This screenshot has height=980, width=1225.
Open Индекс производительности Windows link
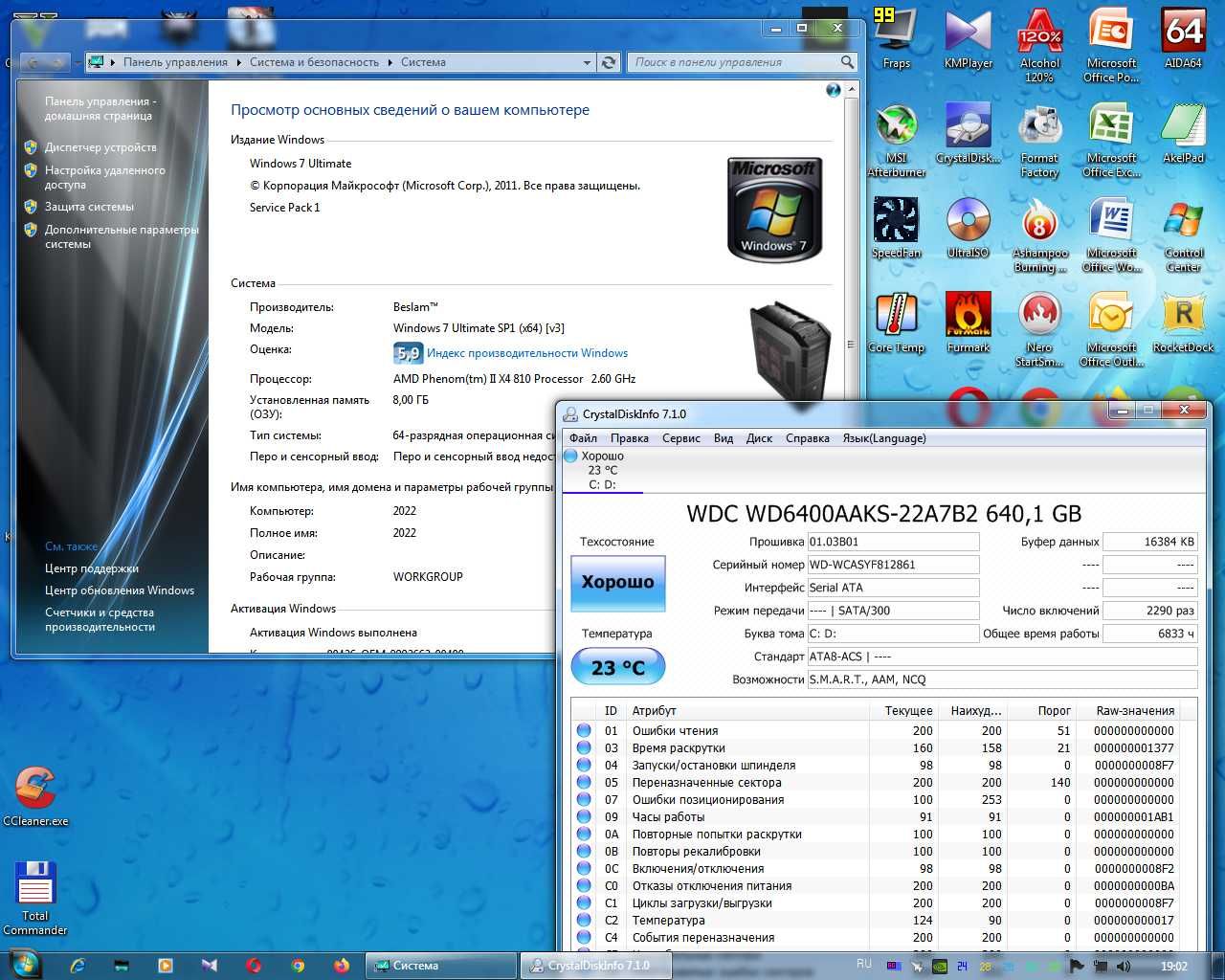[527, 353]
